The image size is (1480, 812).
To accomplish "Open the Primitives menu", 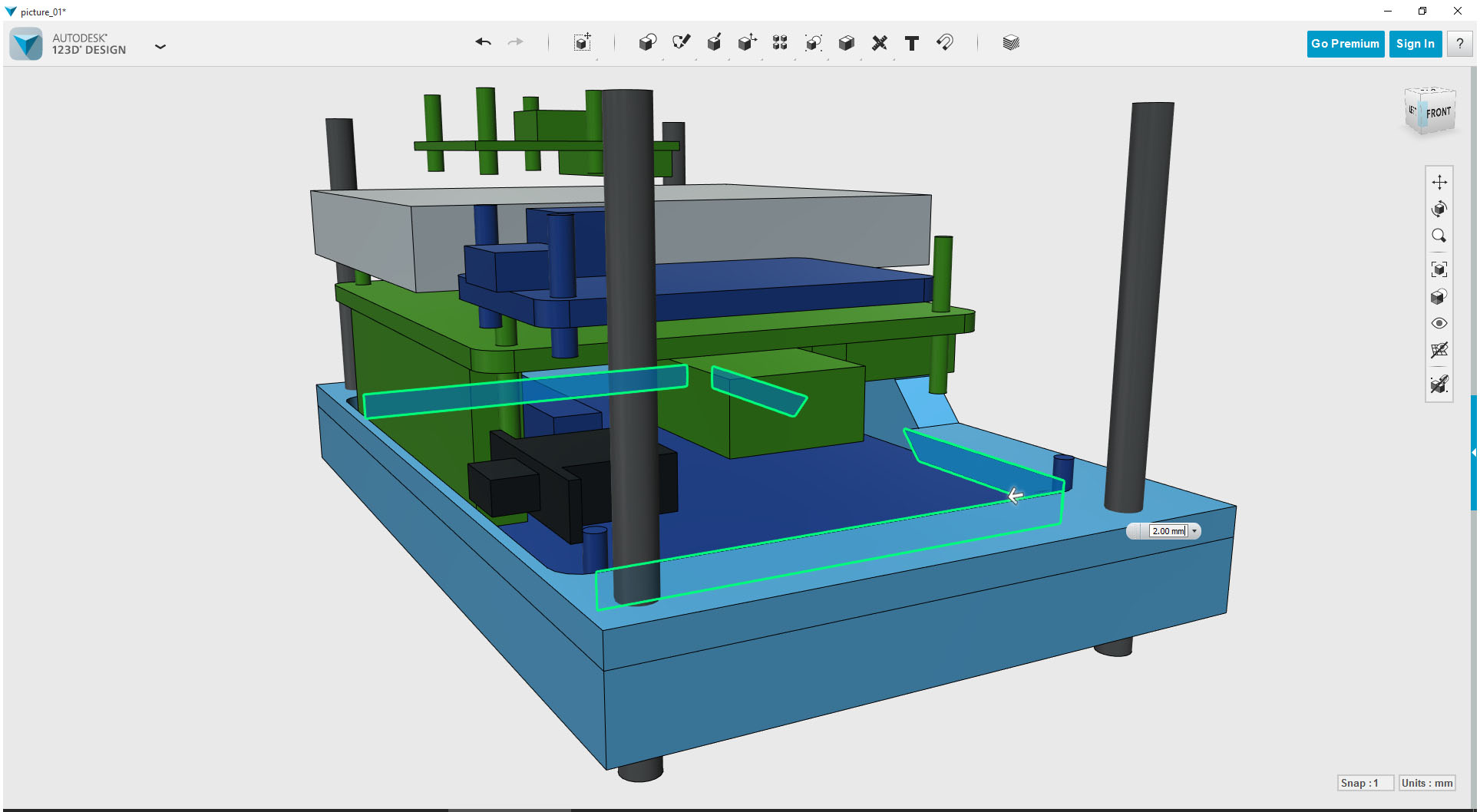I will pyautogui.click(x=648, y=42).
